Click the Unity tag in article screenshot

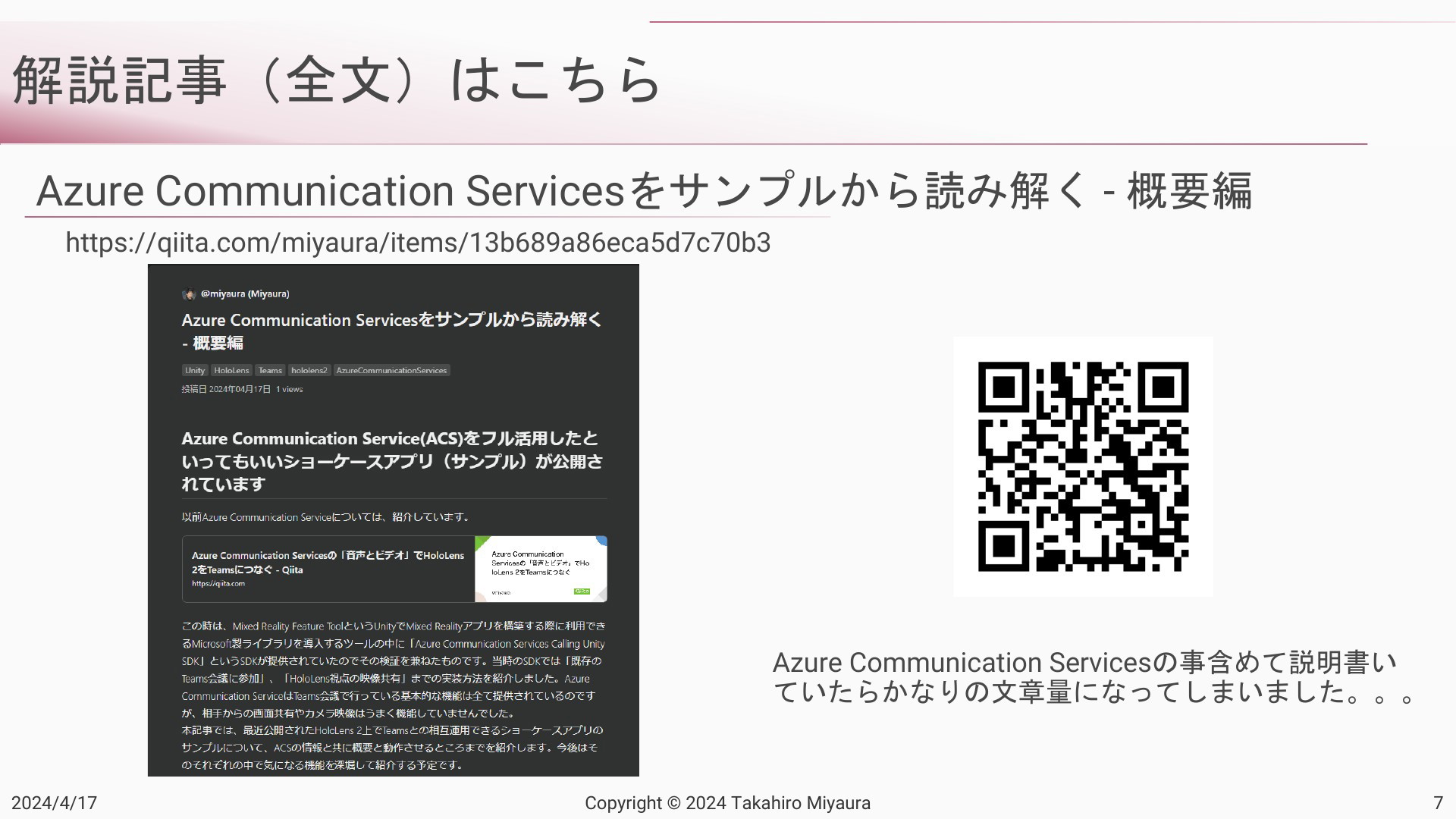coord(195,370)
